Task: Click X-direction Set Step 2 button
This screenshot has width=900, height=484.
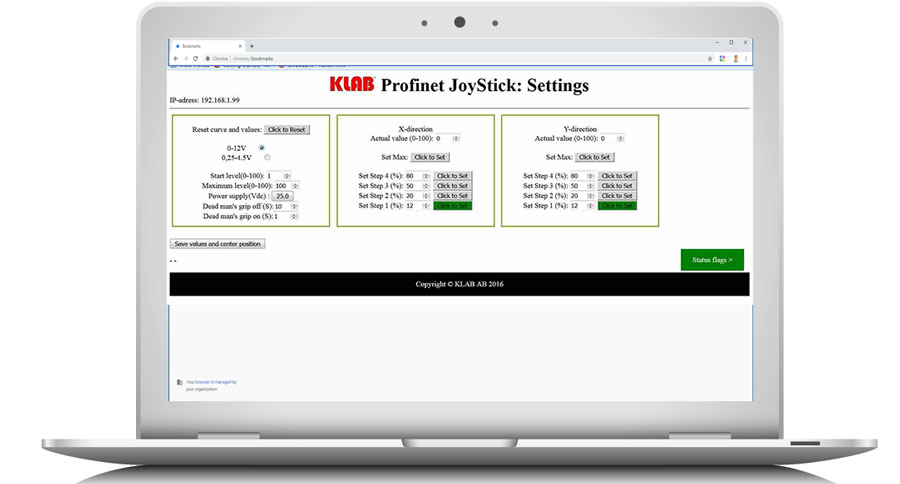Action: (x=452, y=196)
